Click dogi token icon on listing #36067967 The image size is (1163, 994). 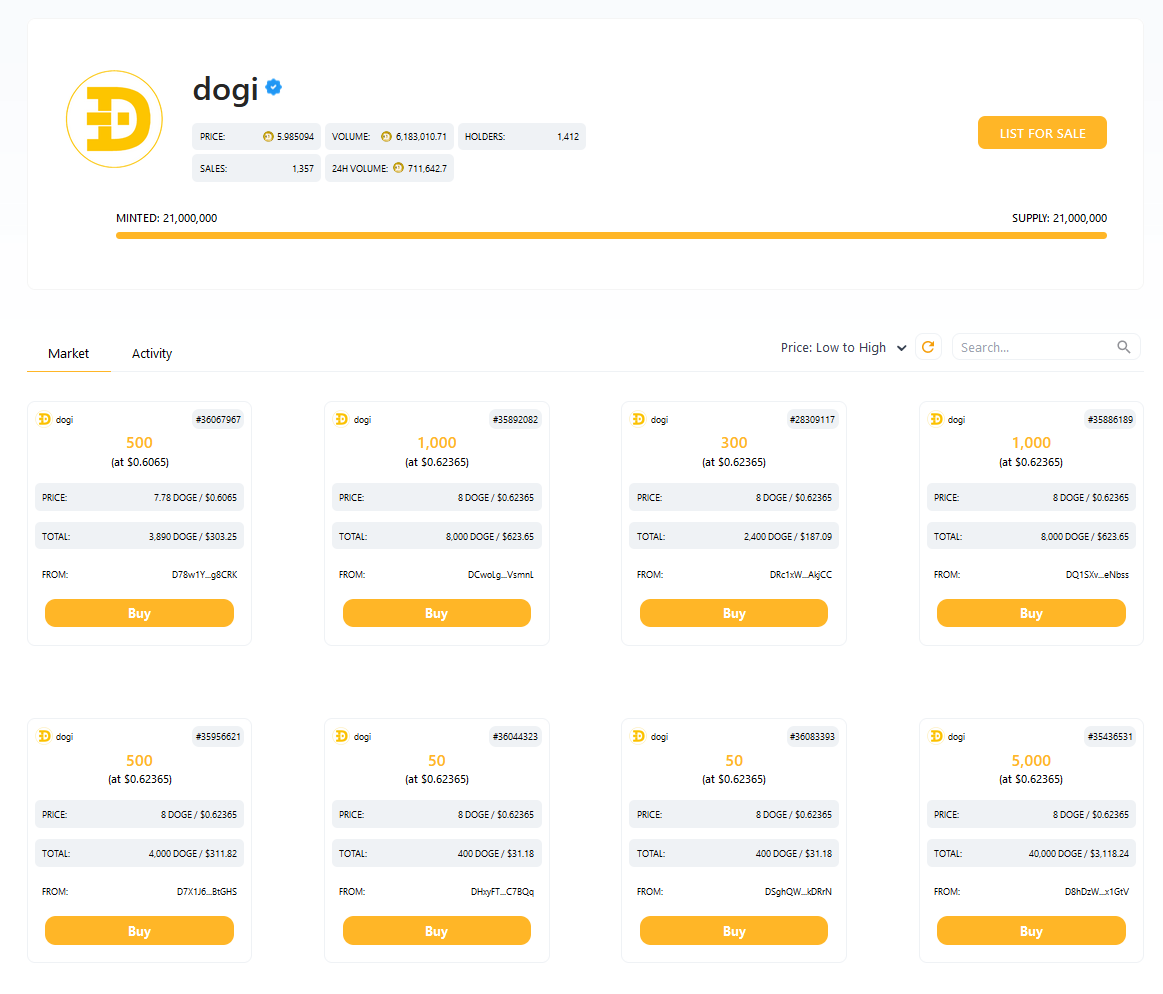[x=44, y=420]
